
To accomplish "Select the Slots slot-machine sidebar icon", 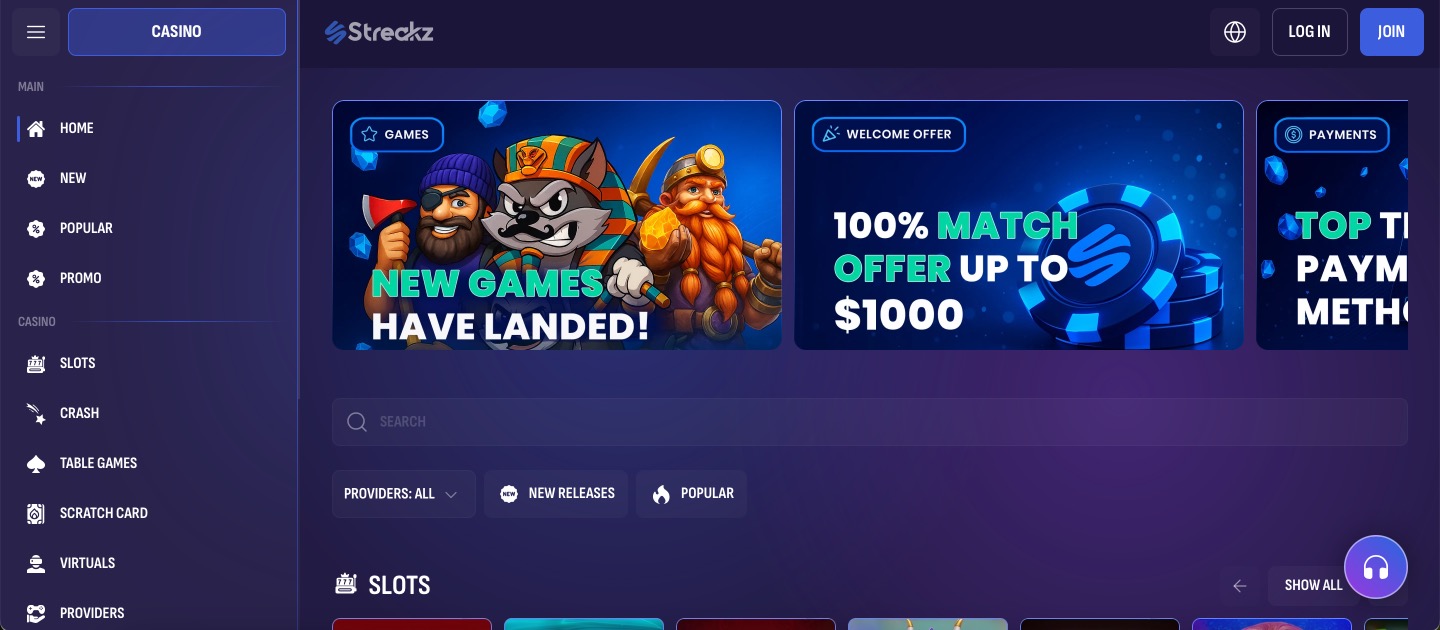I will coord(36,363).
